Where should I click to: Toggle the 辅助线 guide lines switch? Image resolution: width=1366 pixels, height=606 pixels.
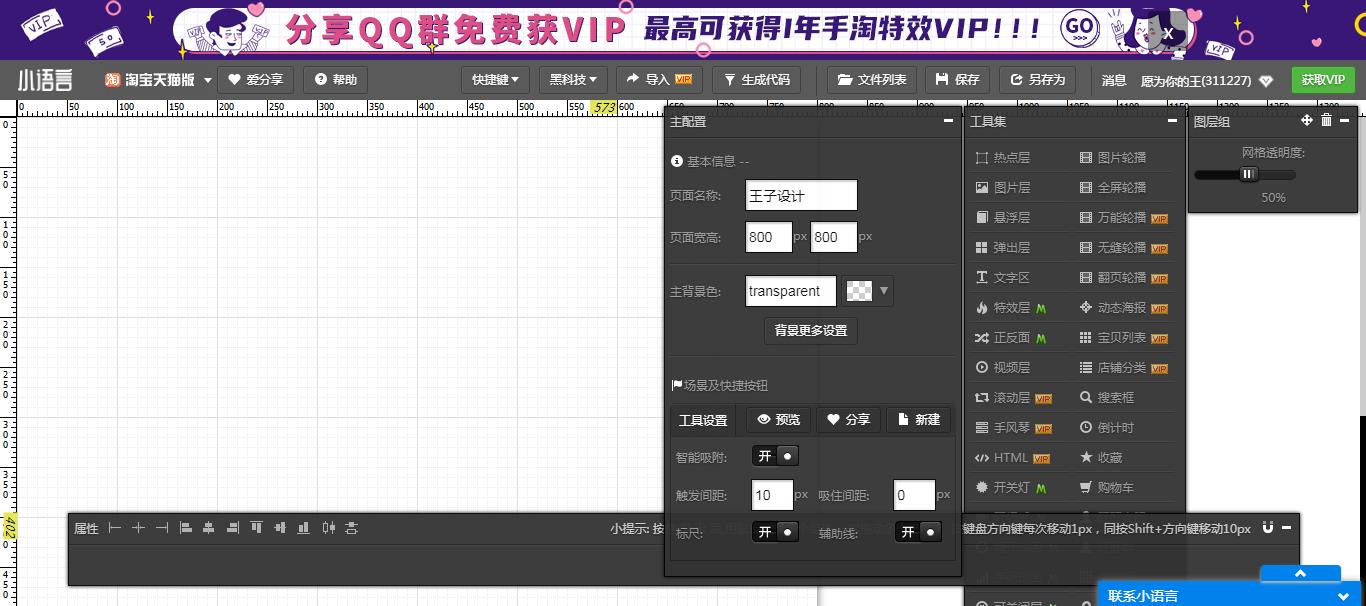click(918, 532)
